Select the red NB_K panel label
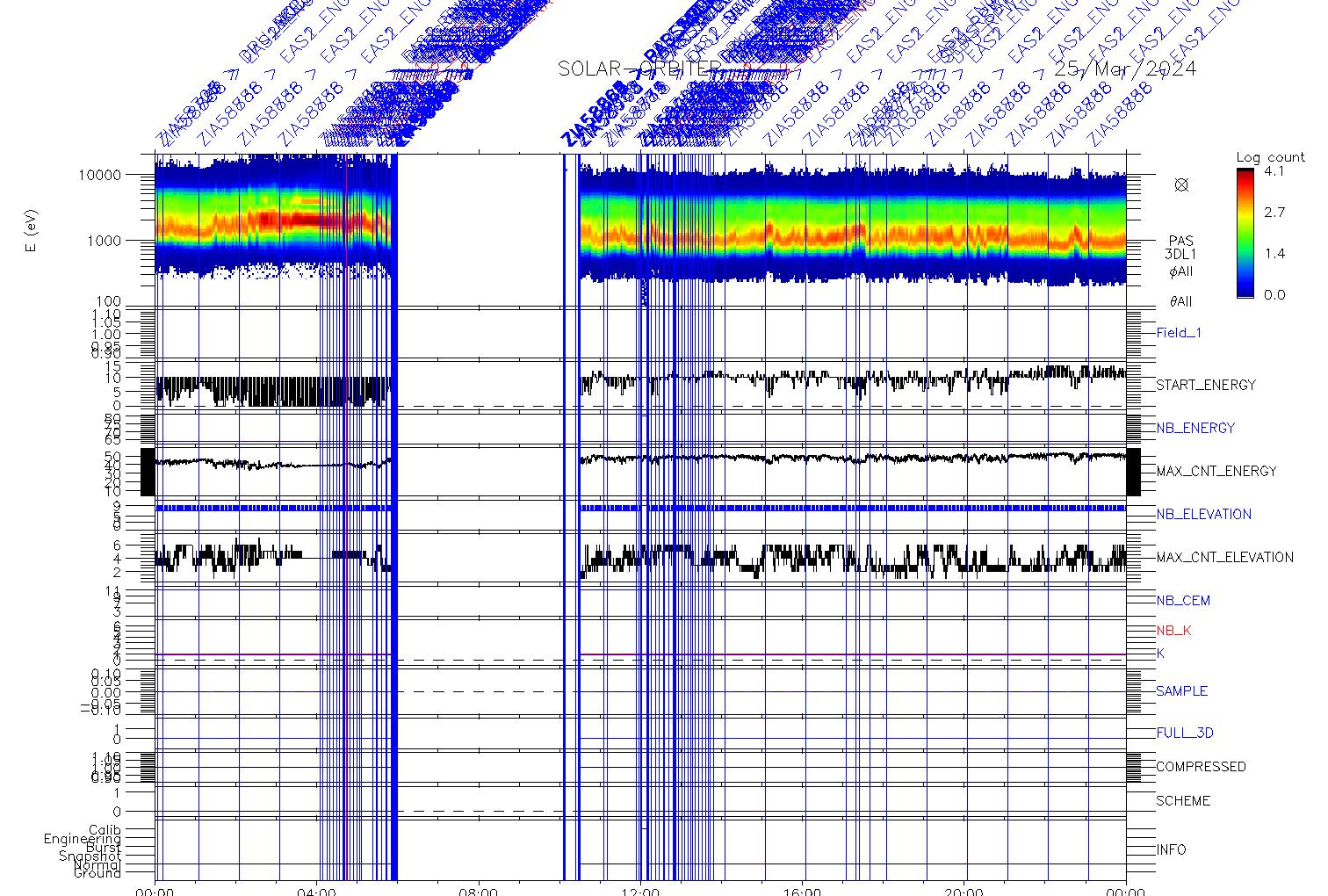Image resolution: width=1328 pixels, height=896 pixels. click(1173, 631)
